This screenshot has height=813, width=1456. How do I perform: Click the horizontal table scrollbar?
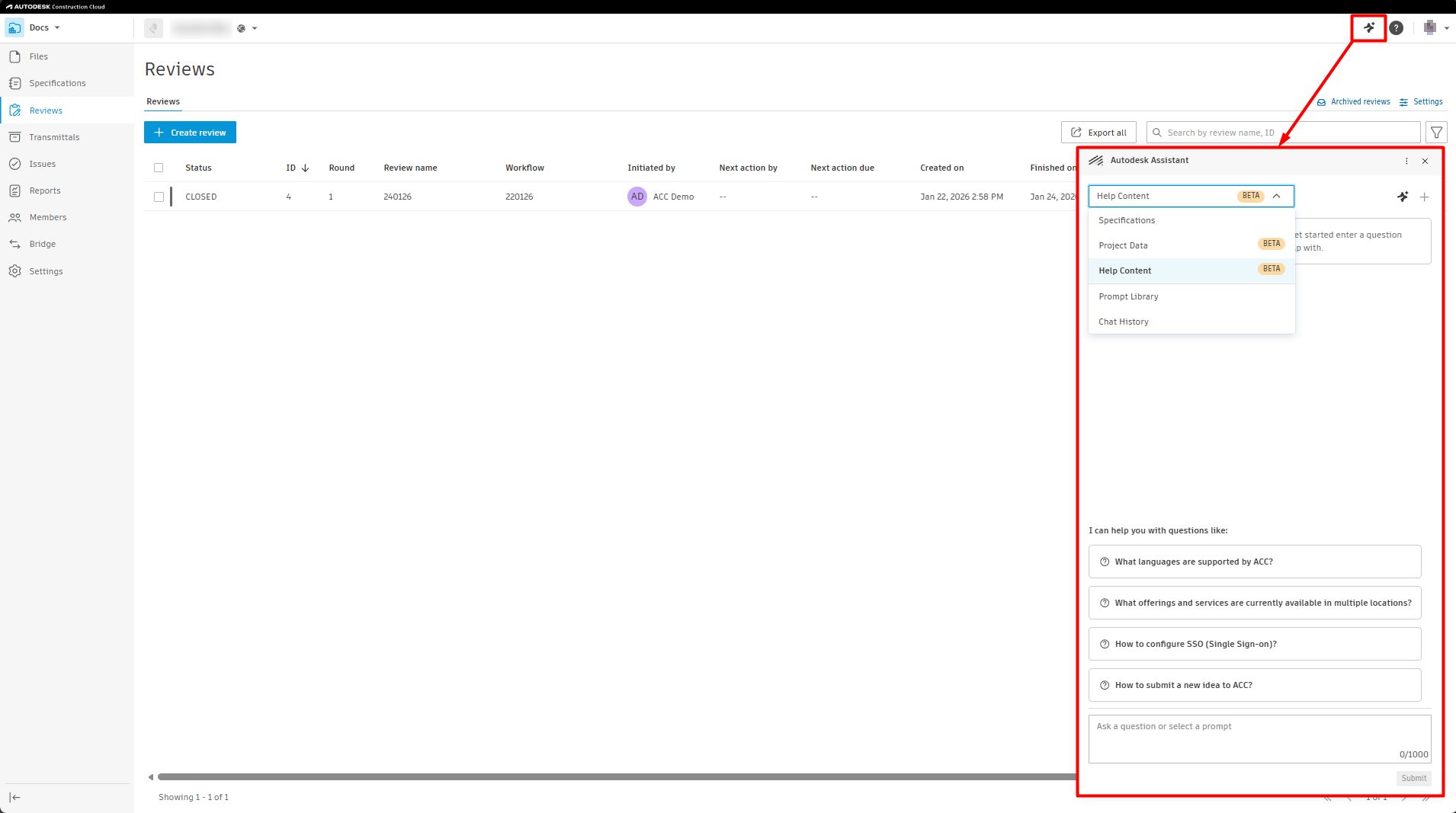click(616, 777)
